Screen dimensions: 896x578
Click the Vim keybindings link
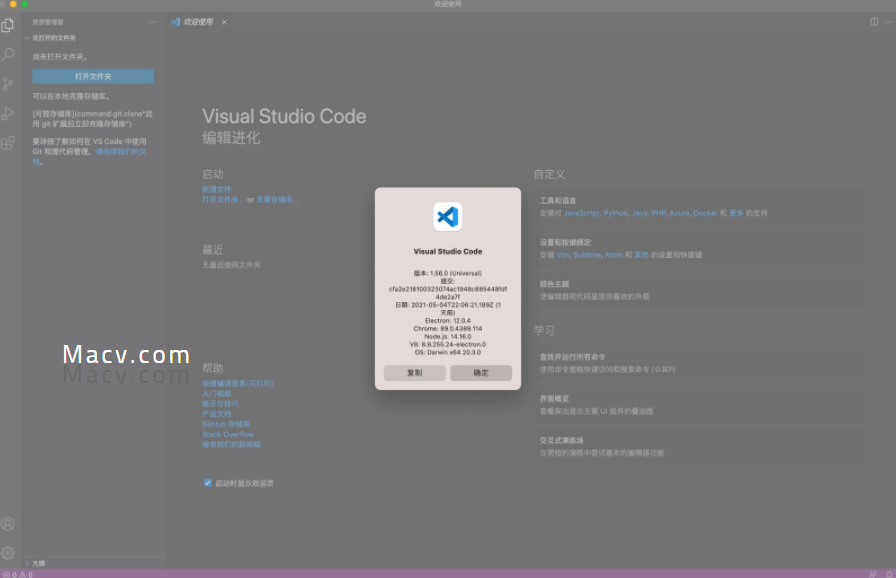[x=563, y=255]
